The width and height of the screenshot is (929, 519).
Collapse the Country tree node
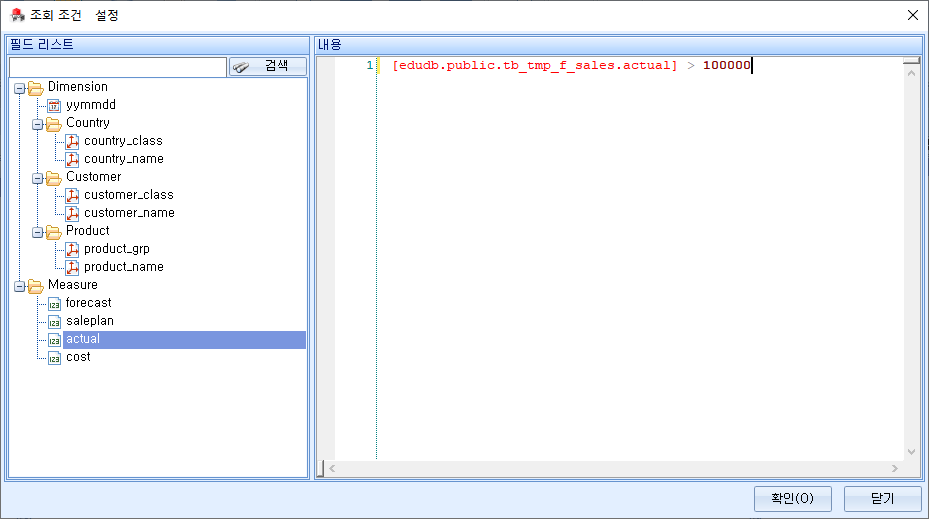(x=37, y=124)
